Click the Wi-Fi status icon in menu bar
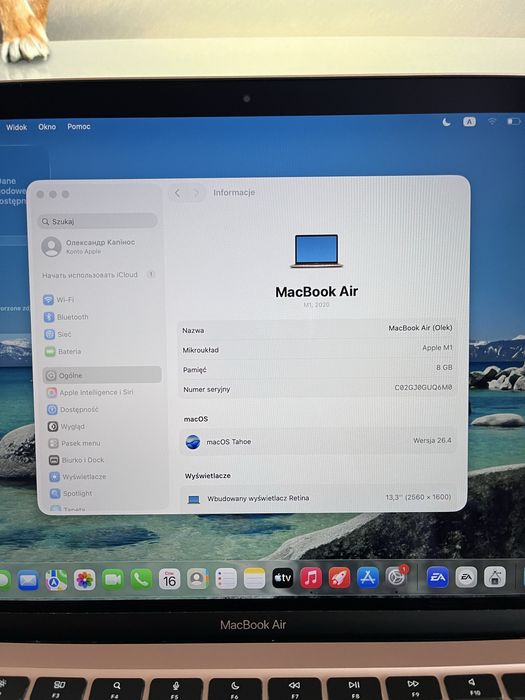The height and width of the screenshot is (700, 525). [x=492, y=121]
